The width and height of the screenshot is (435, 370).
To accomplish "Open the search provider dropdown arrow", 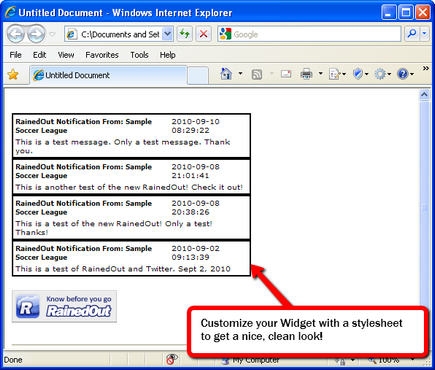I will pos(424,34).
